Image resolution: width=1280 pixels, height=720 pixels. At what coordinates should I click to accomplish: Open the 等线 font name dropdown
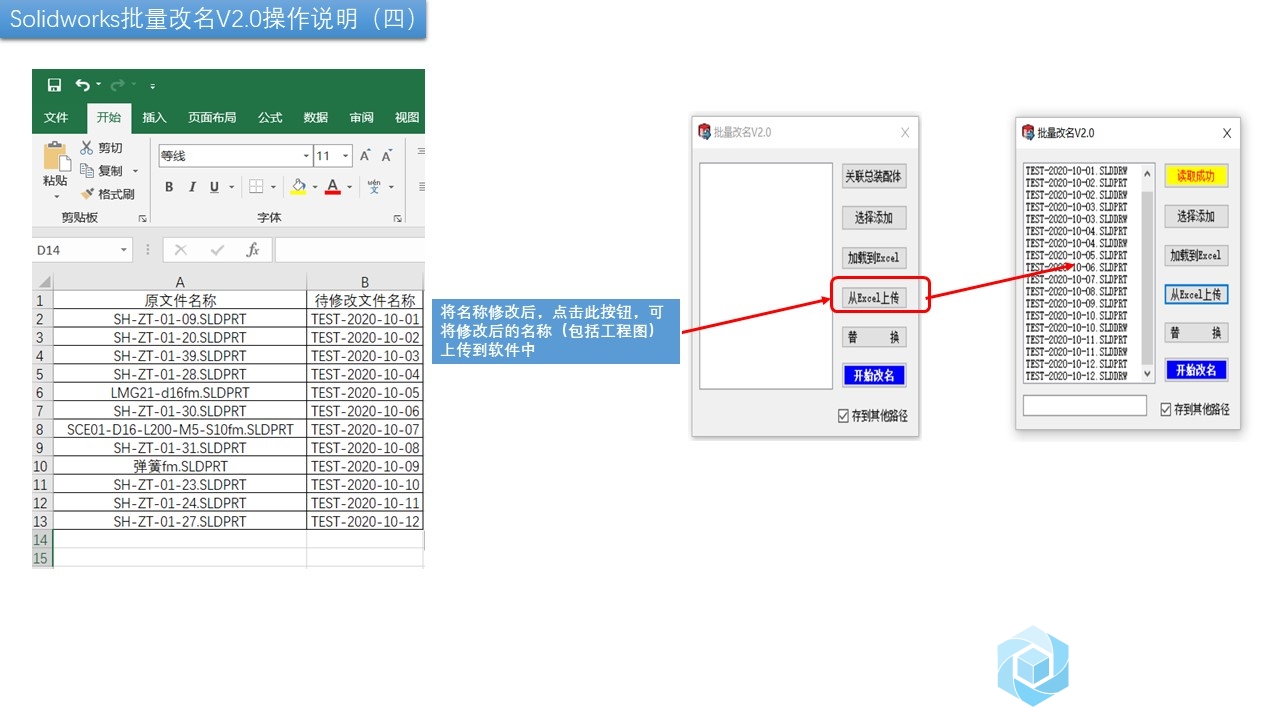[306, 156]
